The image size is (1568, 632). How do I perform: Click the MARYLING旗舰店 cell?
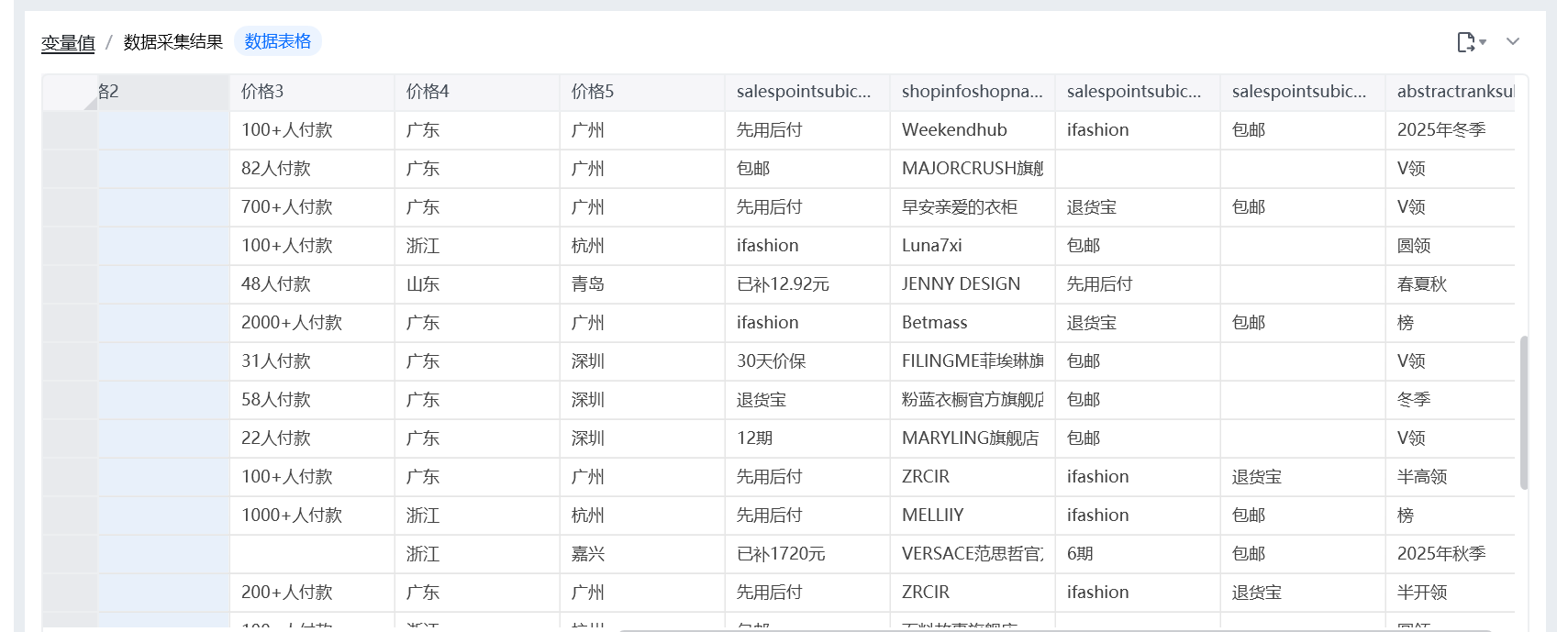[x=973, y=438]
